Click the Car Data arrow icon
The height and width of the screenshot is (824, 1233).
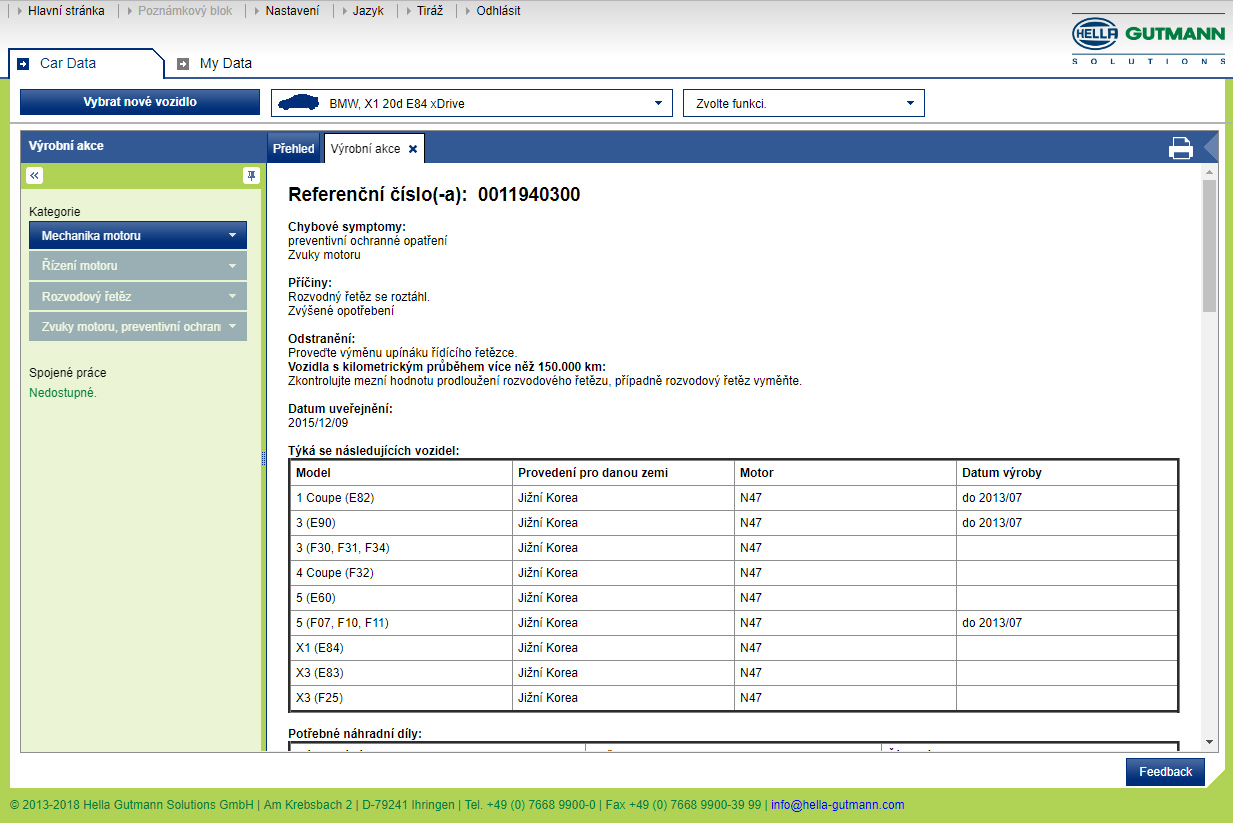24,64
